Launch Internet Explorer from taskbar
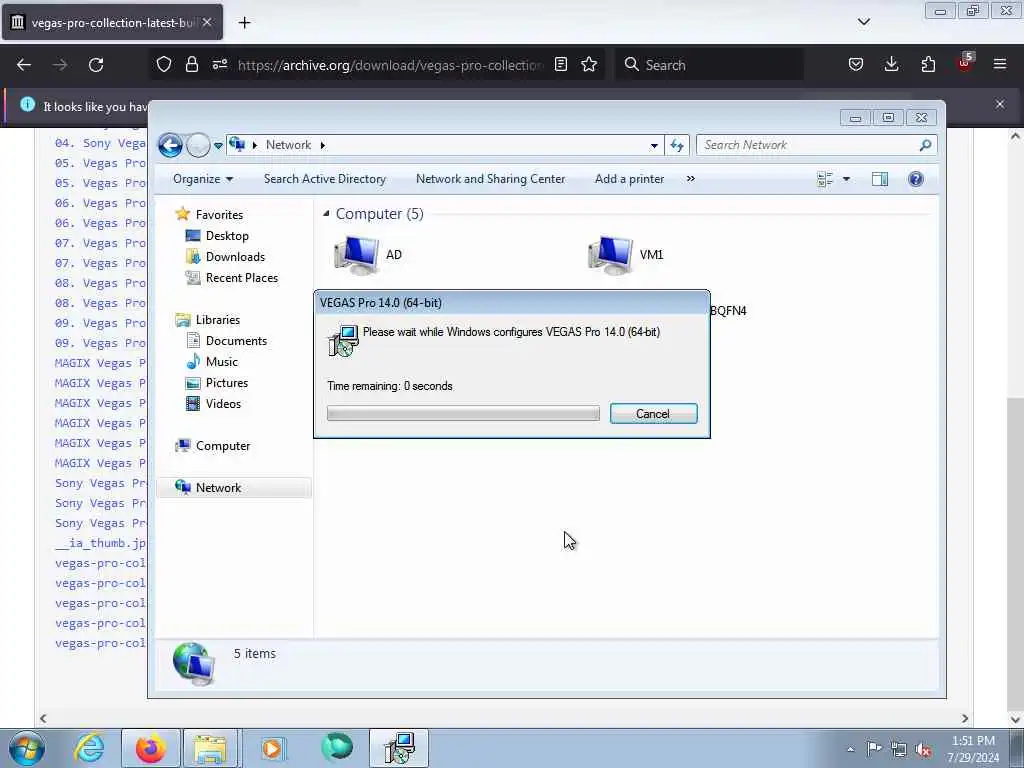 (x=89, y=748)
